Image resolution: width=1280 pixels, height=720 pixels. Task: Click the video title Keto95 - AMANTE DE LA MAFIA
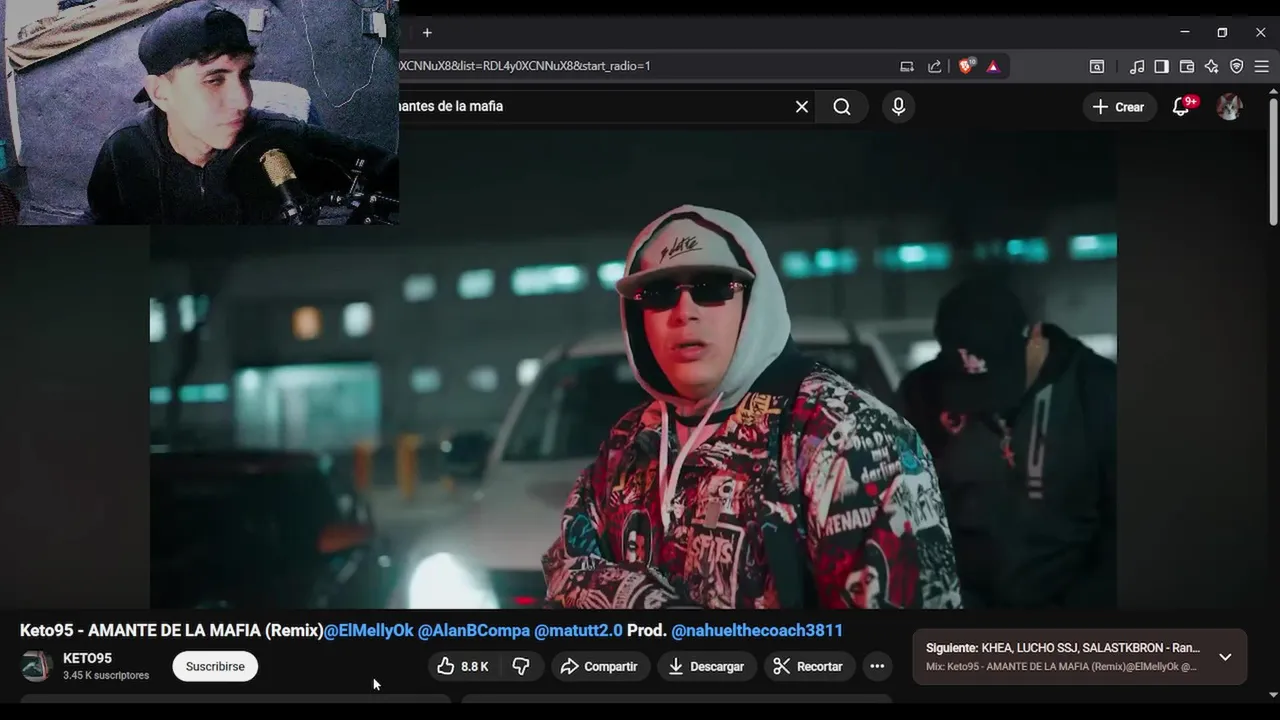tap(170, 631)
